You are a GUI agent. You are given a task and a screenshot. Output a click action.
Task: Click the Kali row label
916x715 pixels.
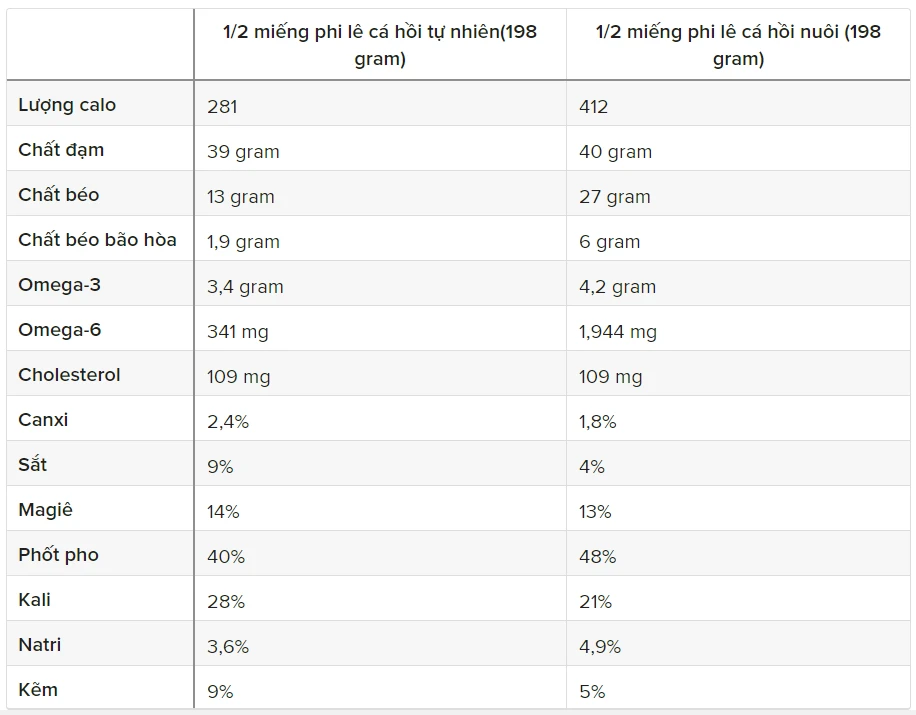click(34, 600)
